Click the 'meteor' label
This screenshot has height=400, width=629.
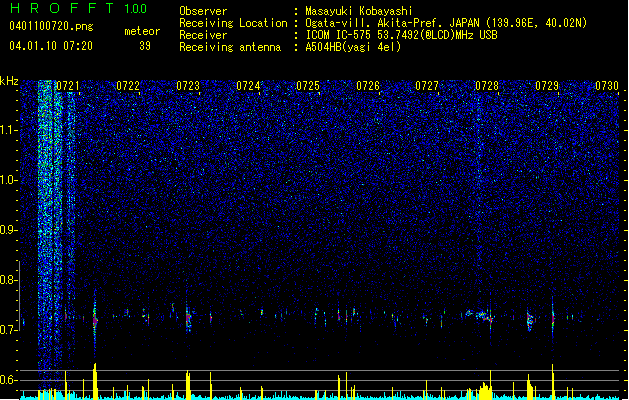pos(142,31)
